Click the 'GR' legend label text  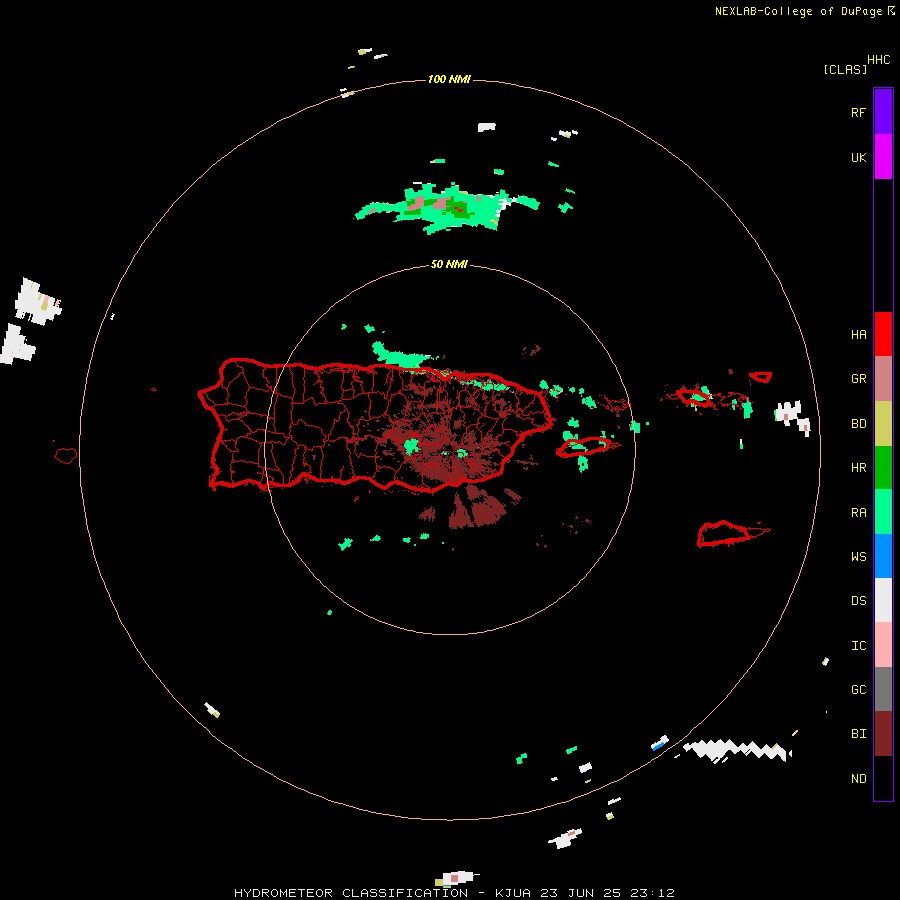(859, 379)
